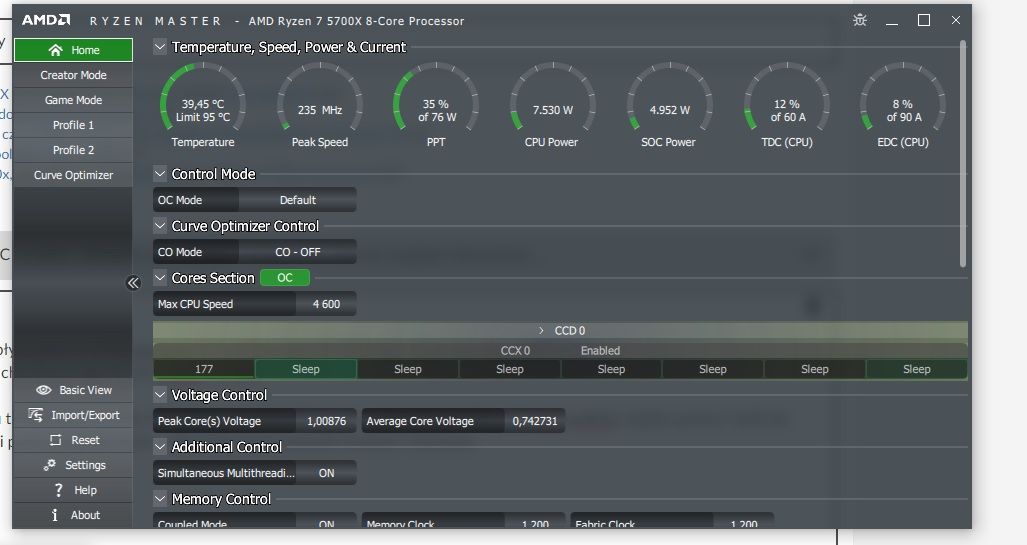Screen dimensions: 1027x545
Task: Open Help
Action: 73,490
